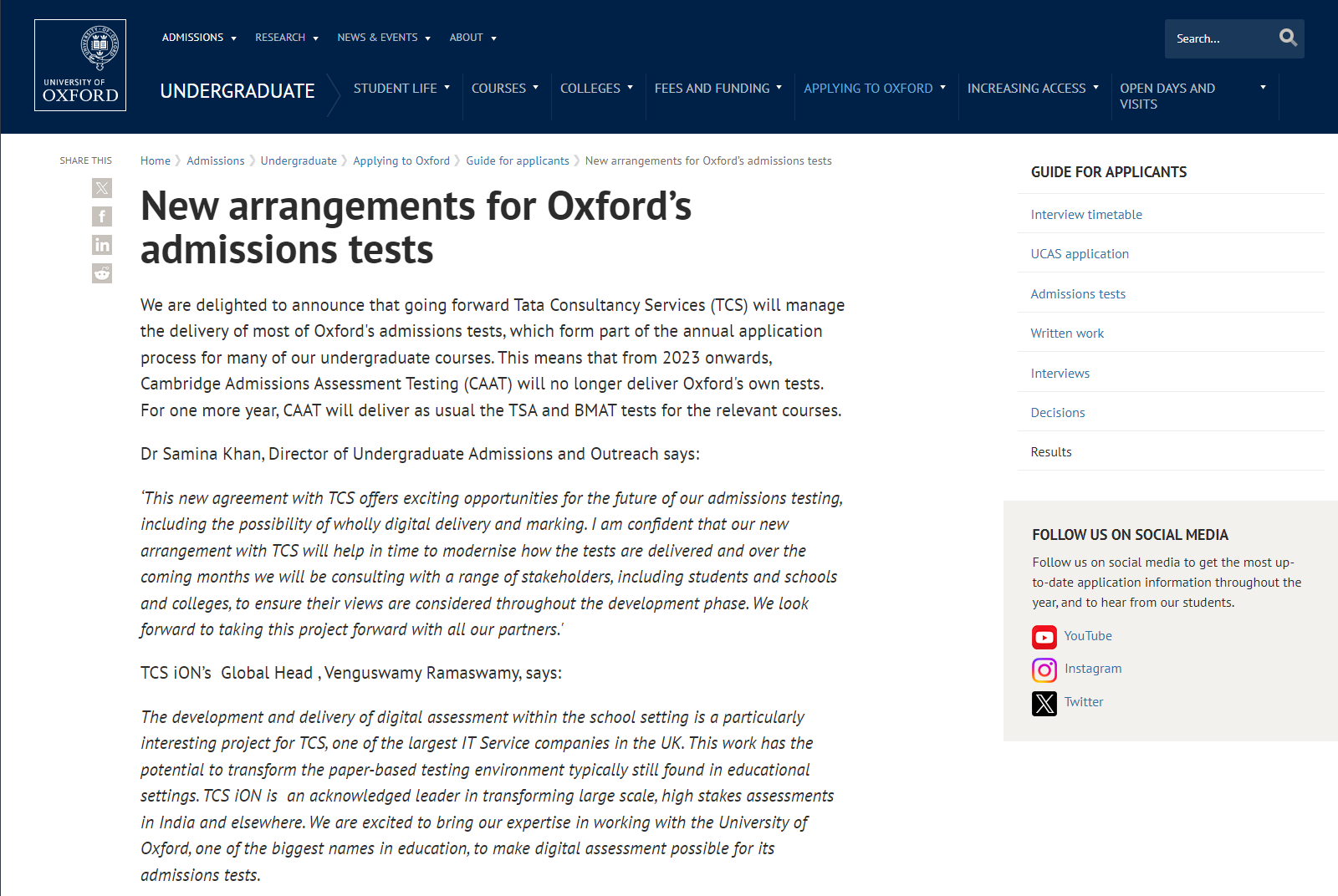
Task: Click the Guide for Applicants sidebar heading
Action: 1109,171
